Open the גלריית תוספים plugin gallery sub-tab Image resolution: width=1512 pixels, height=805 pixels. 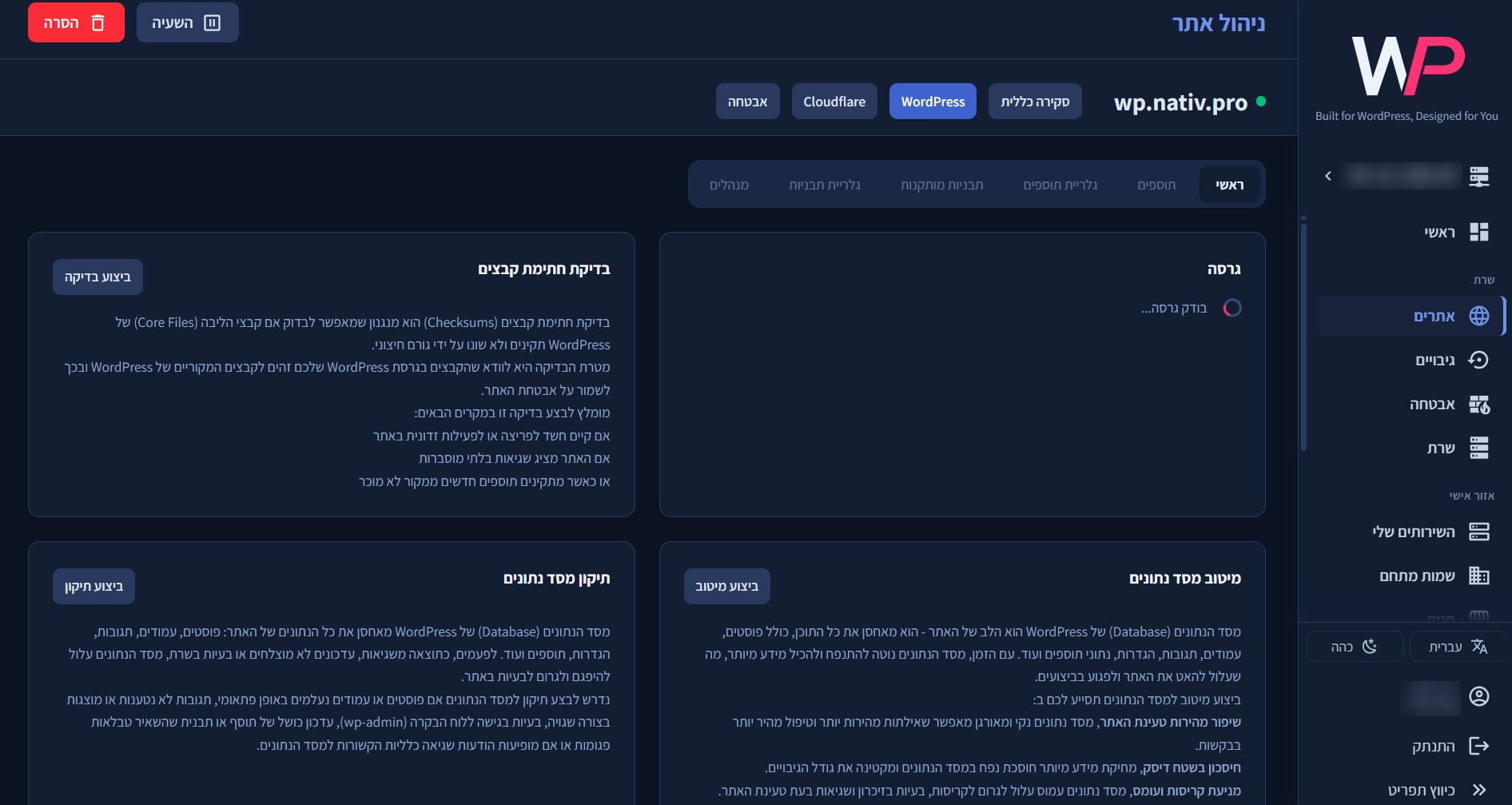click(1060, 185)
